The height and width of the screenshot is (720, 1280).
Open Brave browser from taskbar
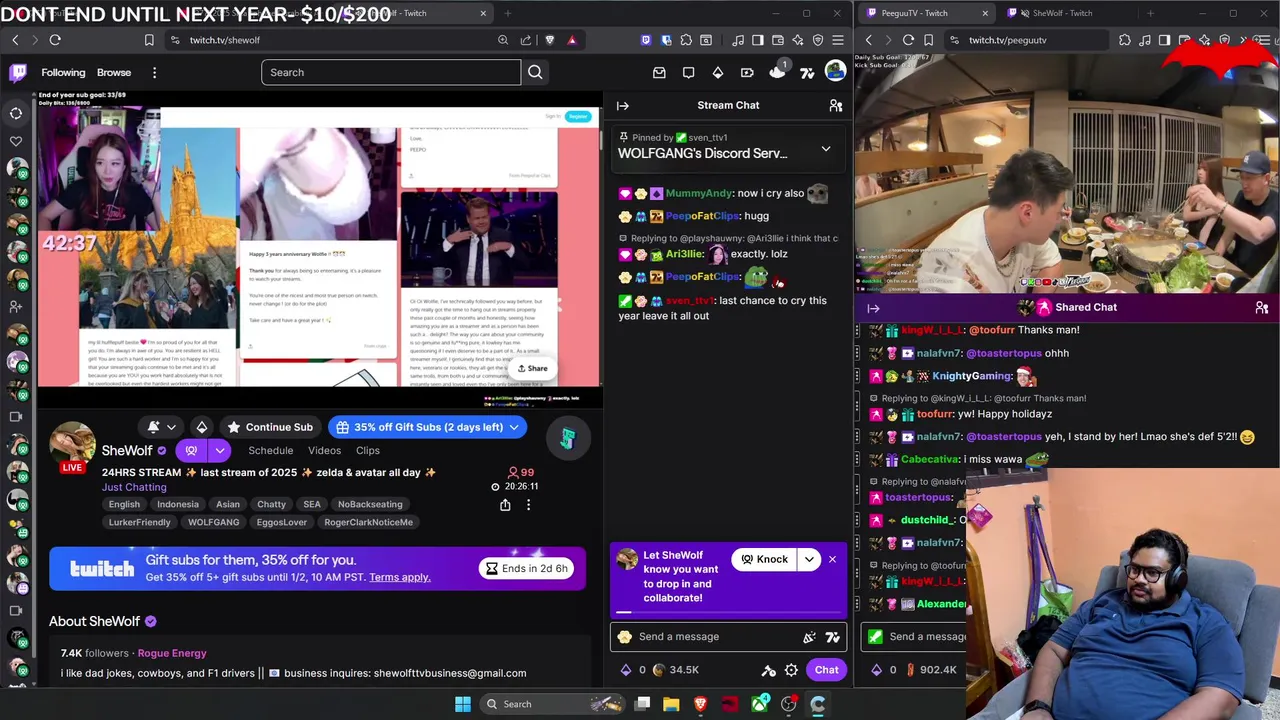pos(700,704)
